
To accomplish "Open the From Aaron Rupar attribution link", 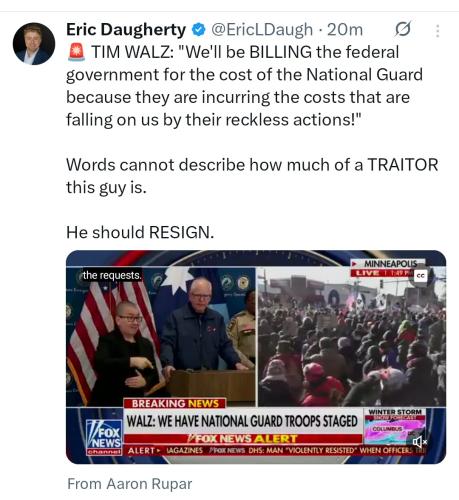I will pos(130,484).
